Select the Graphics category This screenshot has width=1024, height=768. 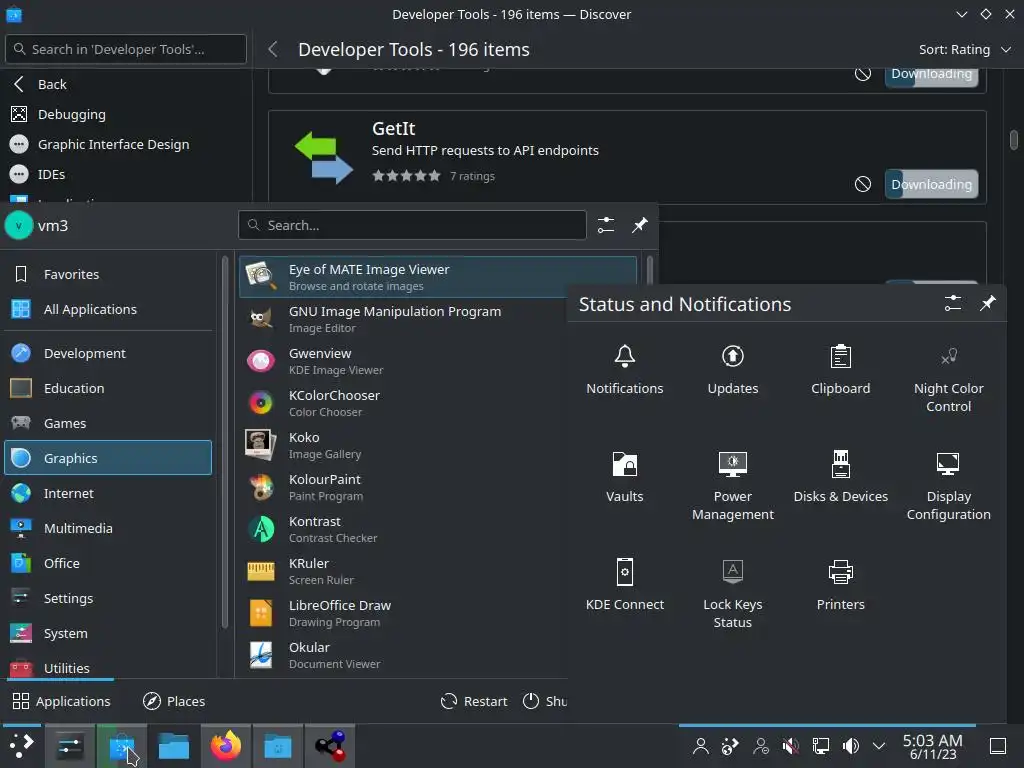[108, 458]
